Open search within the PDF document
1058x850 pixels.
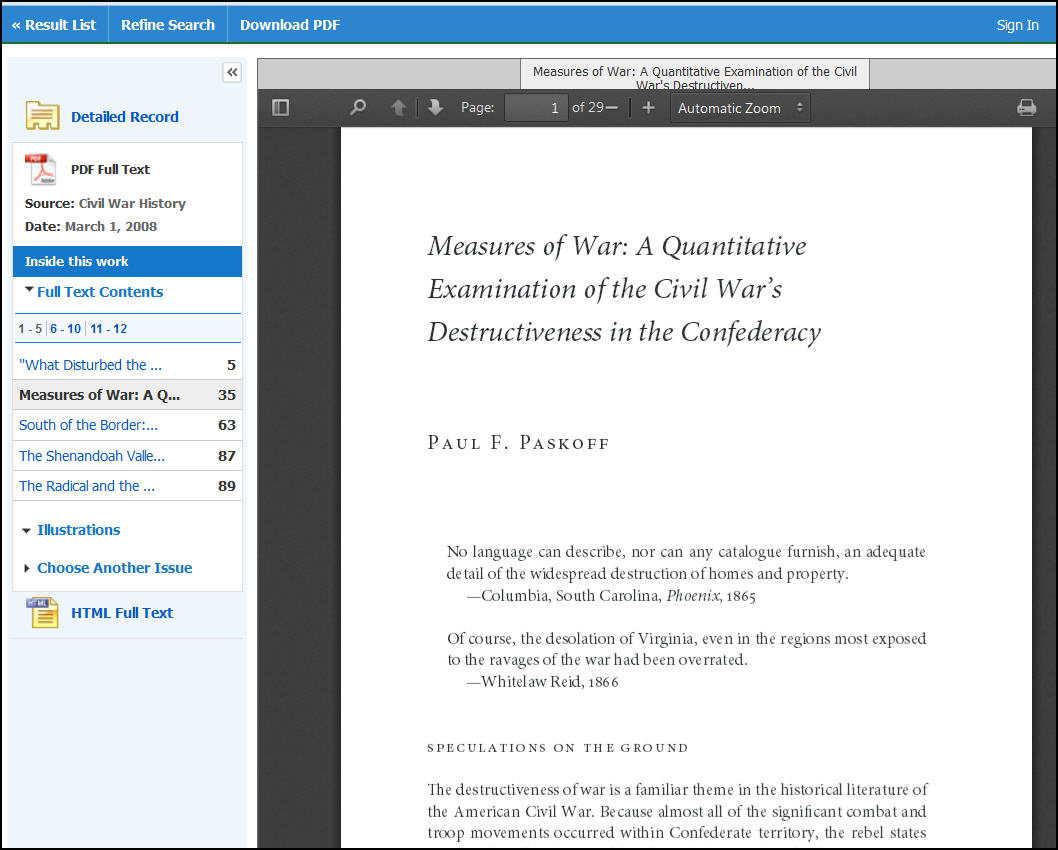357,107
